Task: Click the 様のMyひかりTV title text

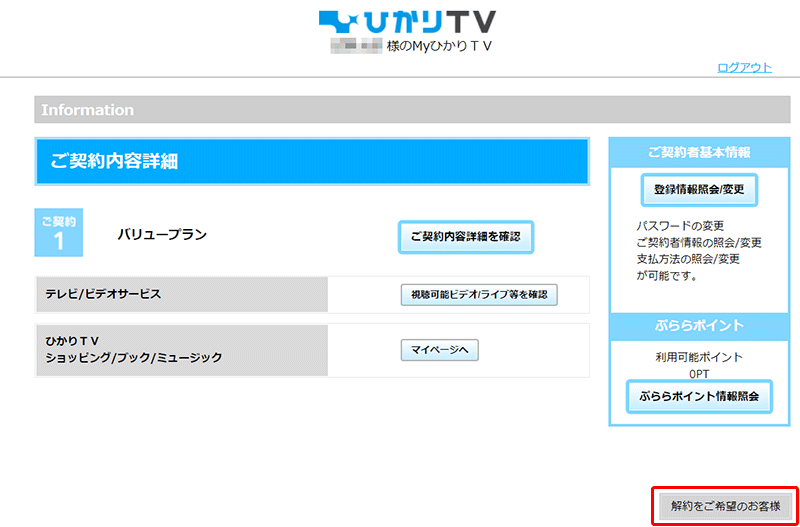Action: [439, 46]
